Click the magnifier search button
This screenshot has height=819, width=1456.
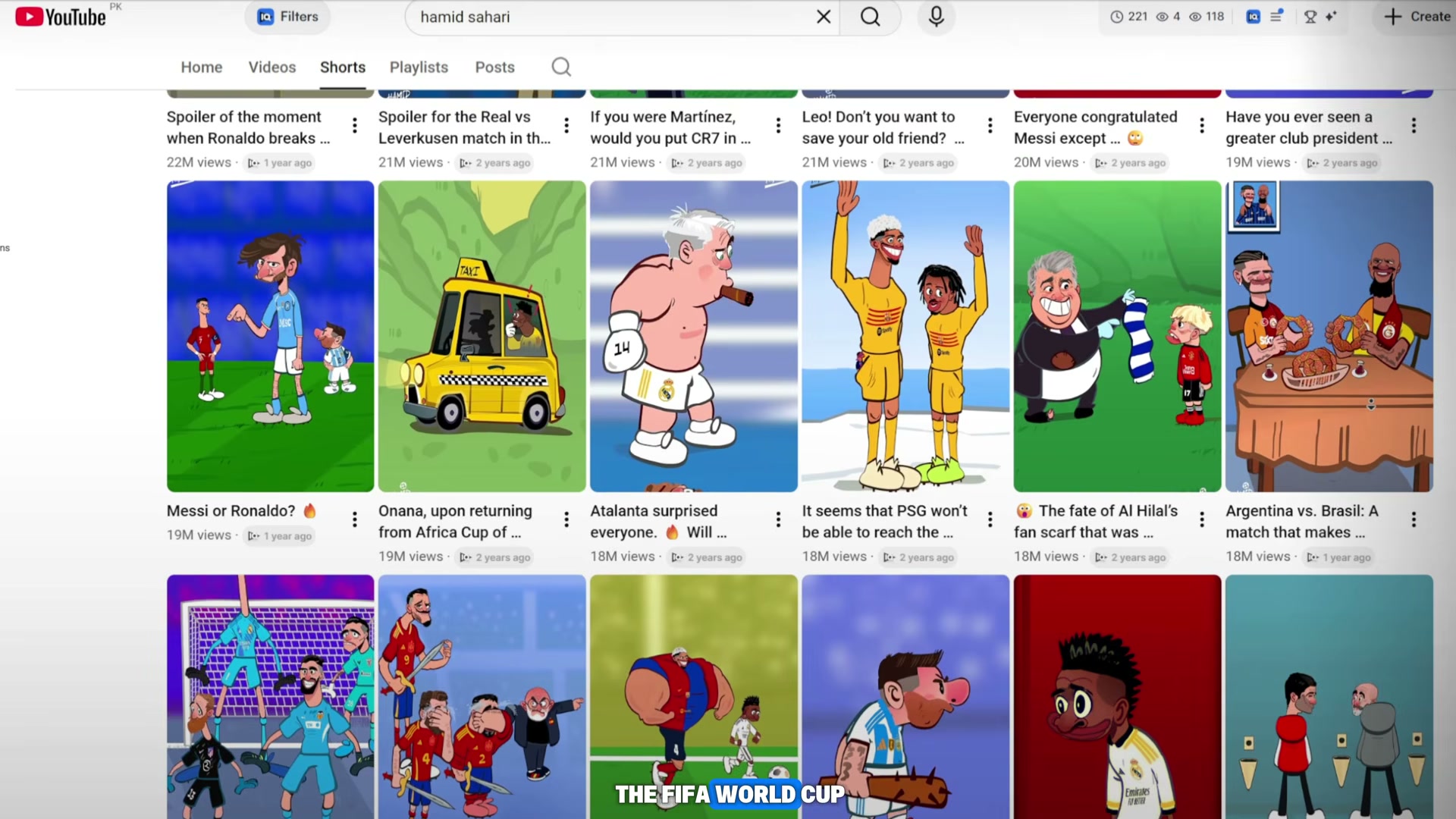tap(871, 17)
